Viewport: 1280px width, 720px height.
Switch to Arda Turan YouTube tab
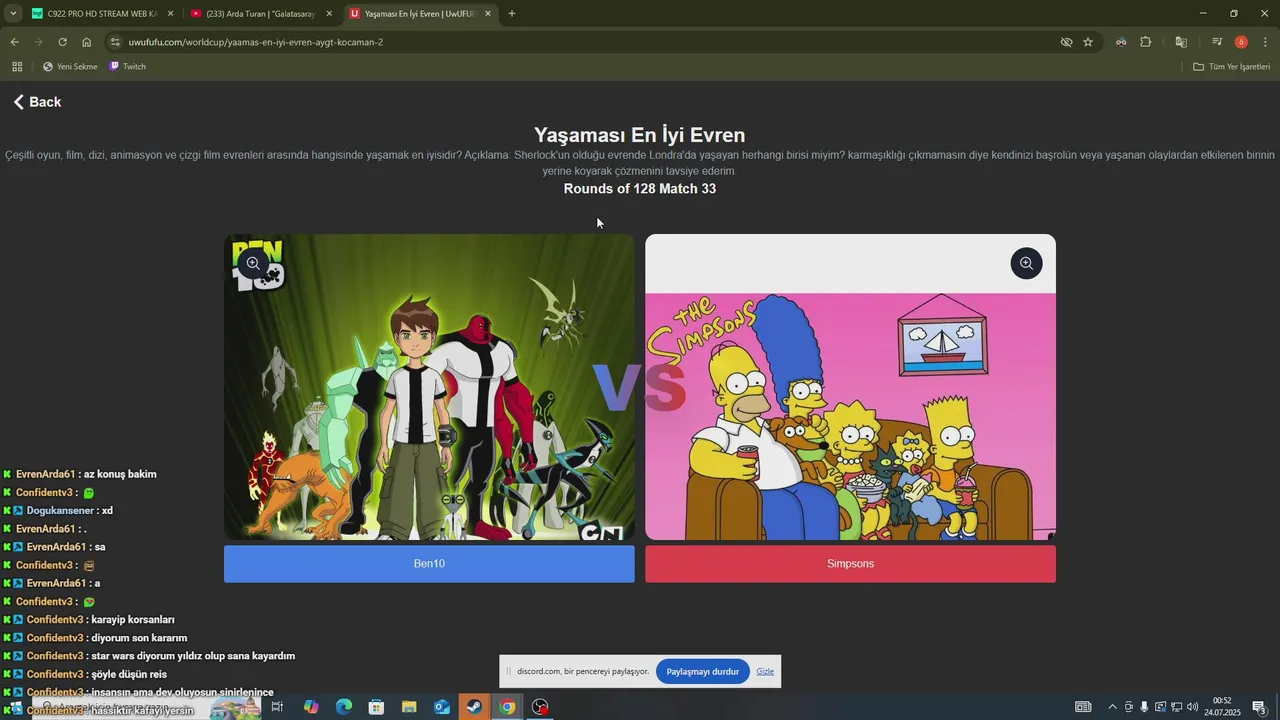coord(260,14)
